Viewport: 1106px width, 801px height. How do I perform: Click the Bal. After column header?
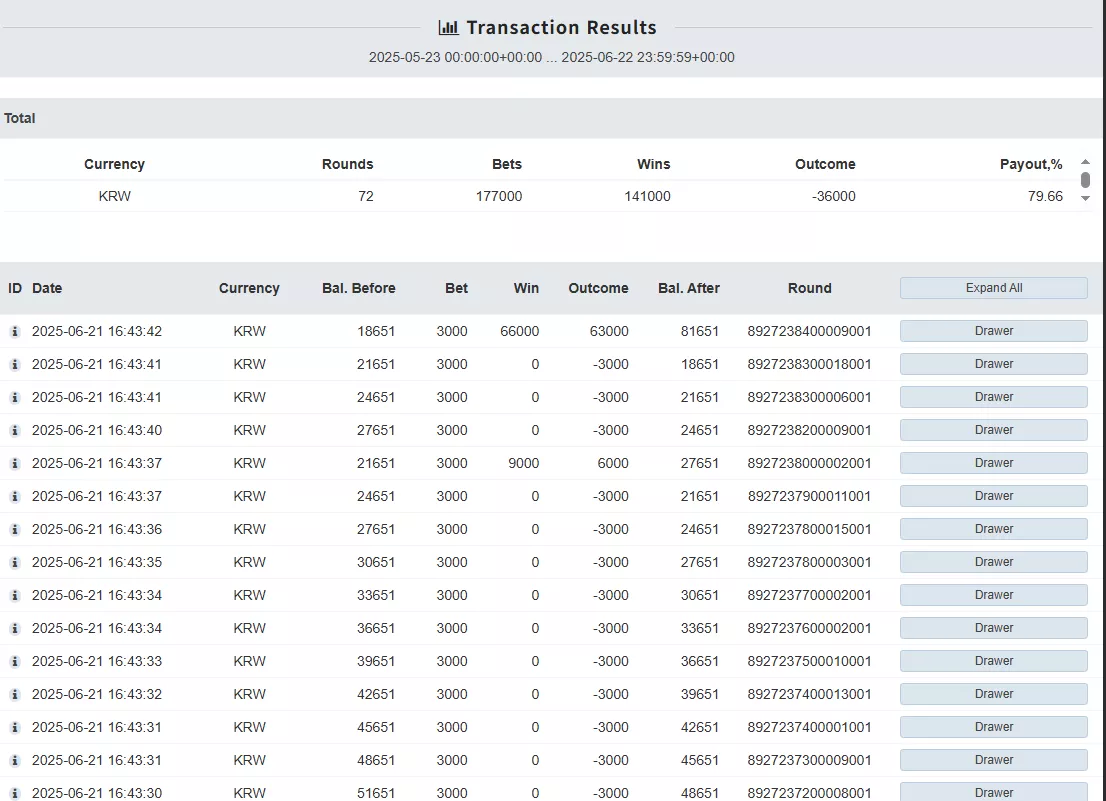click(688, 288)
